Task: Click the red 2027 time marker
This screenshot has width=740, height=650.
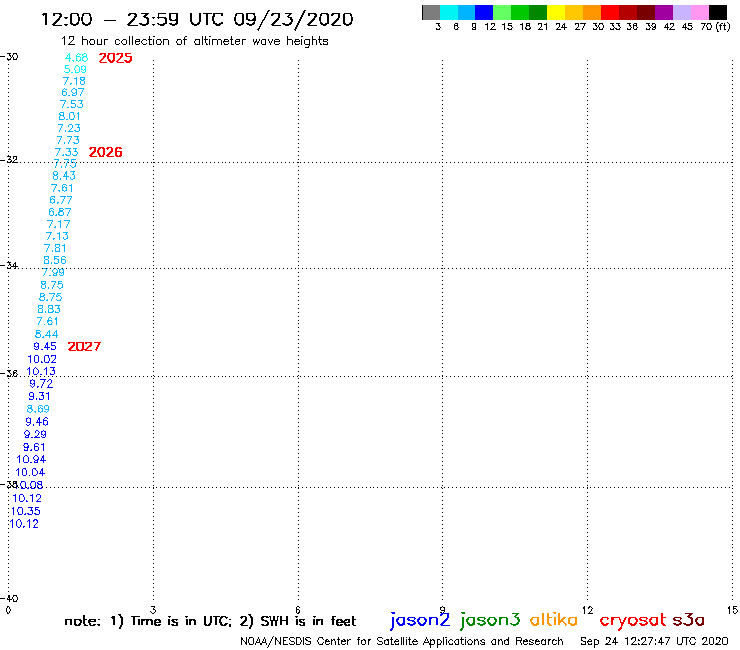Action: (x=84, y=346)
